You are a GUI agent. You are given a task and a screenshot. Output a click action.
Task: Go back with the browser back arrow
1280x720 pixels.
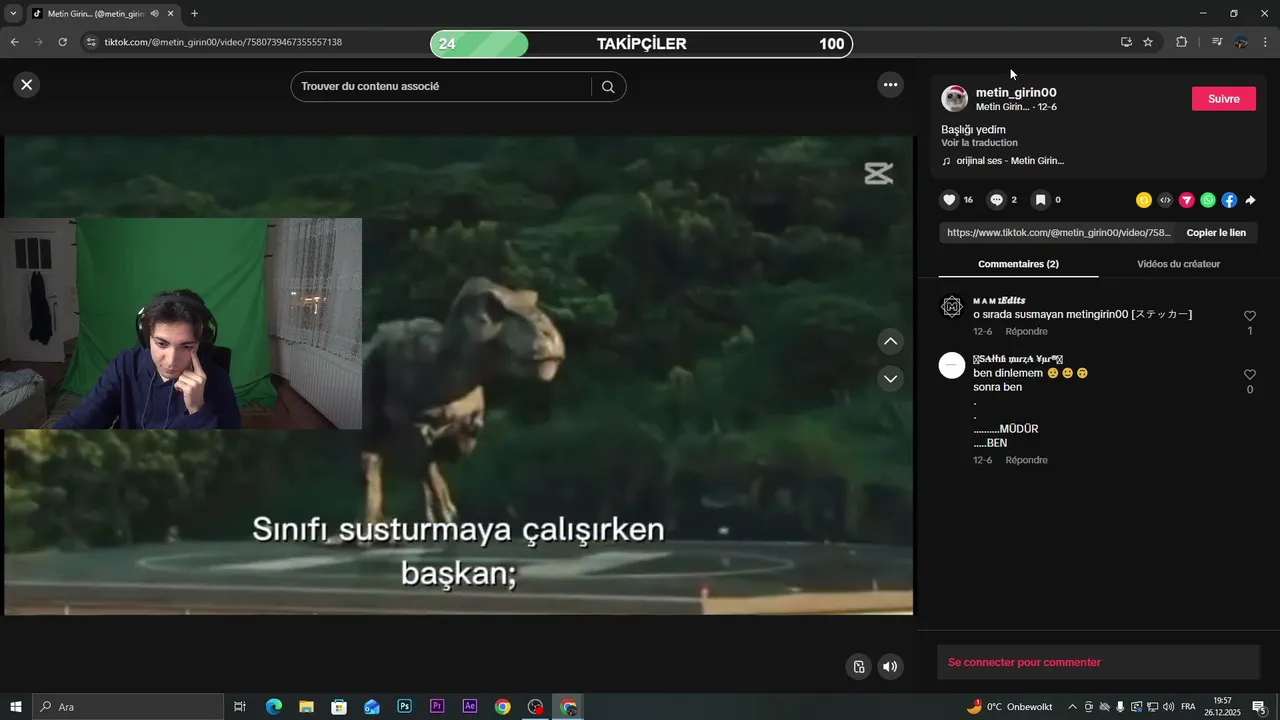pyautogui.click(x=14, y=42)
